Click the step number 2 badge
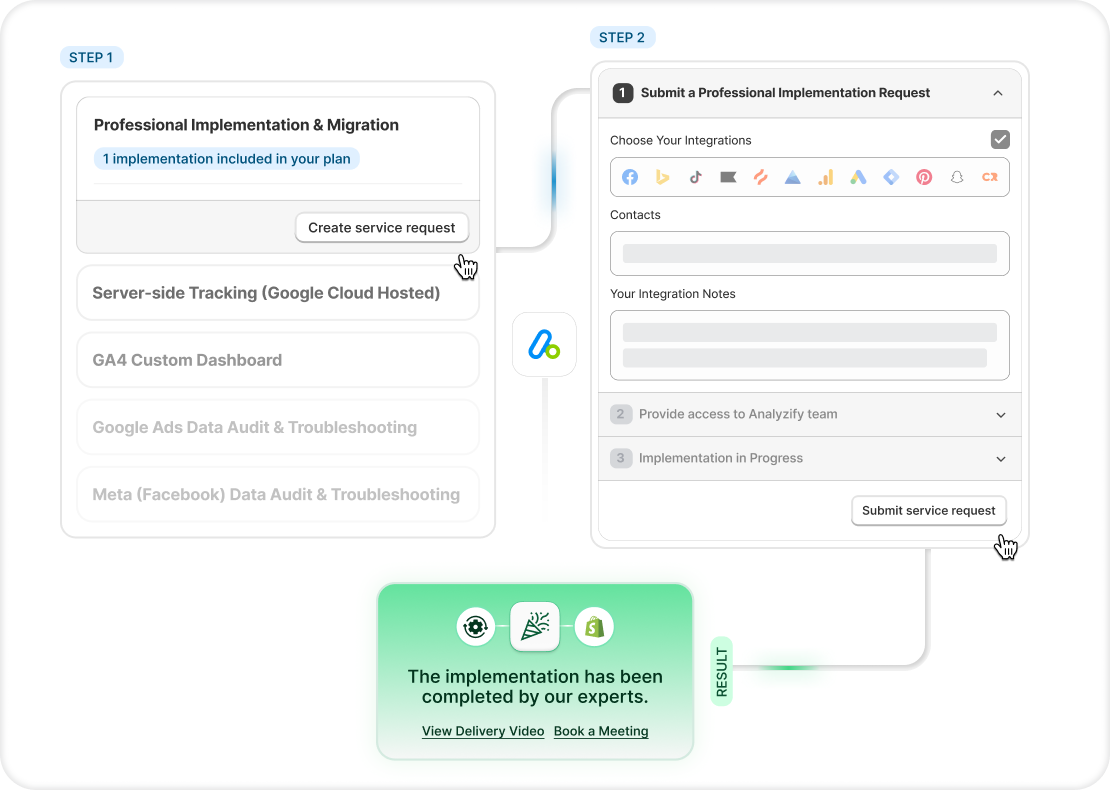This screenshot has width=1110, height=790. click(x=621, y=414)
